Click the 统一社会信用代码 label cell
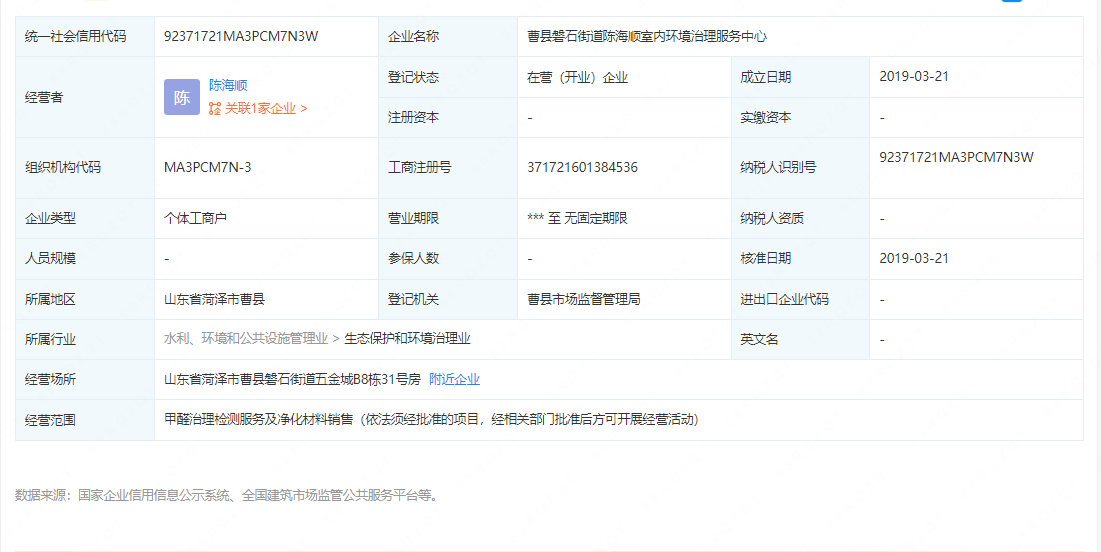 pos(85,37)
